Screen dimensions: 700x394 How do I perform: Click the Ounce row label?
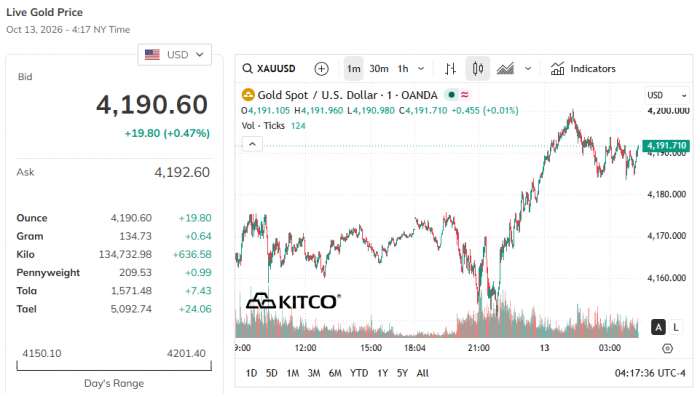(x=32, y=218)
